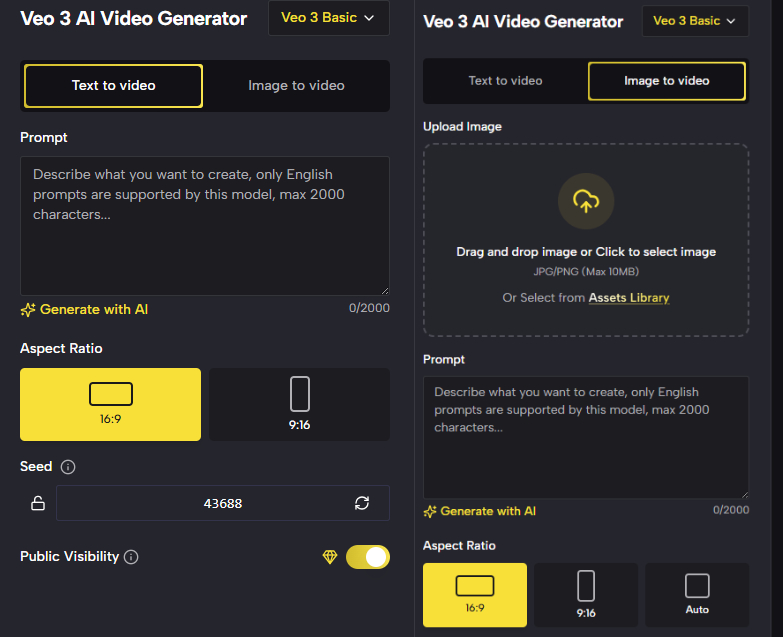Click the Public Visibility info icon
783x637 pixels.
[131, 557]
